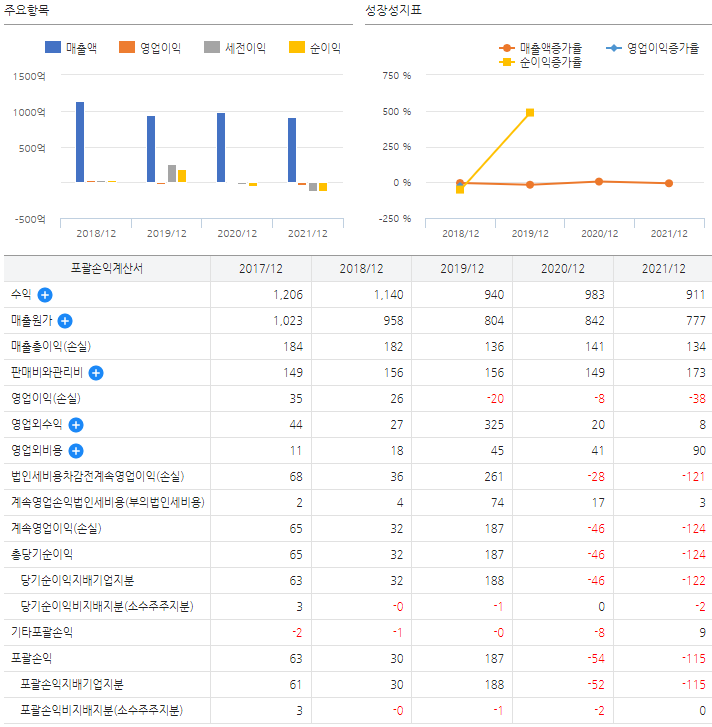Toggle 순이익 legend yellow swatch
The height and width of the screenshot is (727, 712).
[x=297, y=47]
